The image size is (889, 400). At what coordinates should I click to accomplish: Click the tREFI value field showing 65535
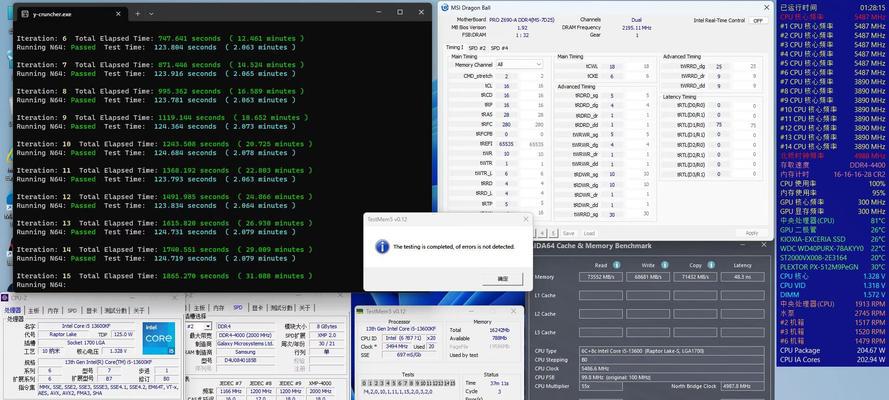505,144
